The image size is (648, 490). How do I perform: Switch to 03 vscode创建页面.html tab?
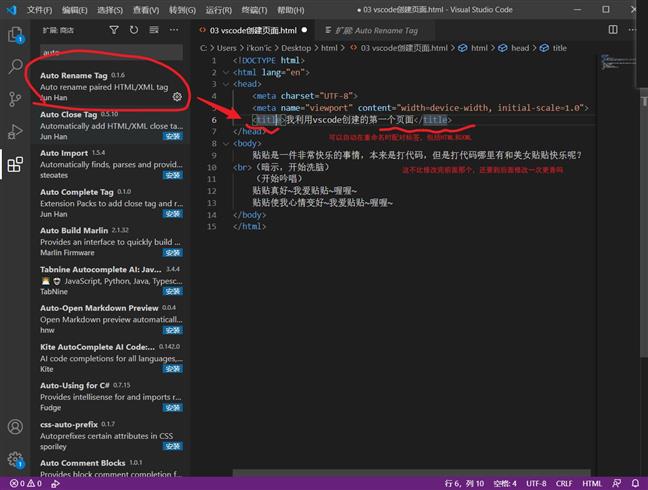coord(253,30)
